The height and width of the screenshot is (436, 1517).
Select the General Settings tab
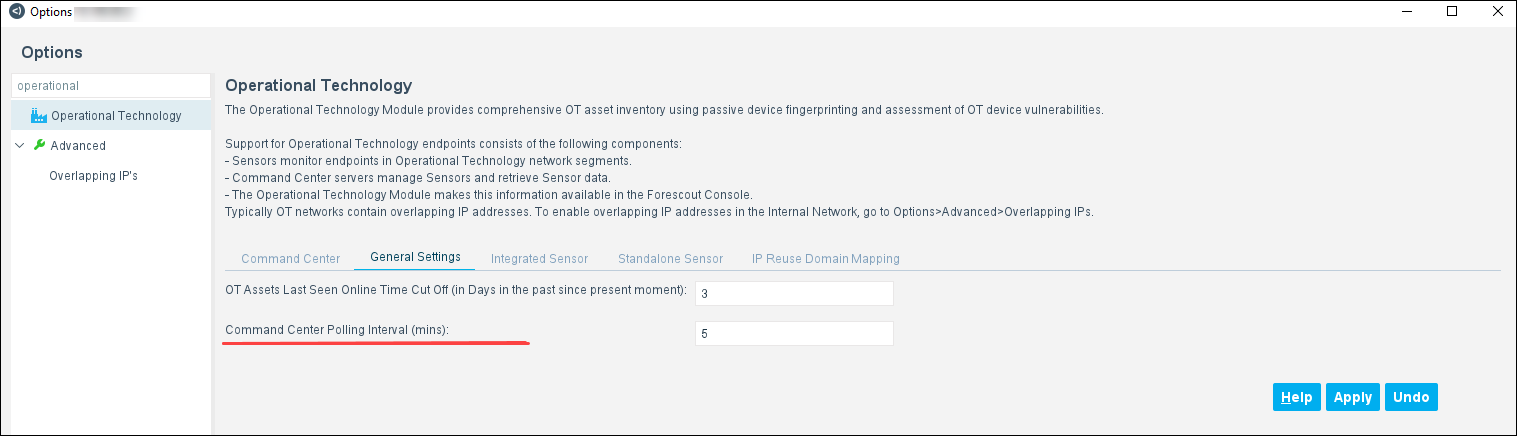click(x=415, y=257)
